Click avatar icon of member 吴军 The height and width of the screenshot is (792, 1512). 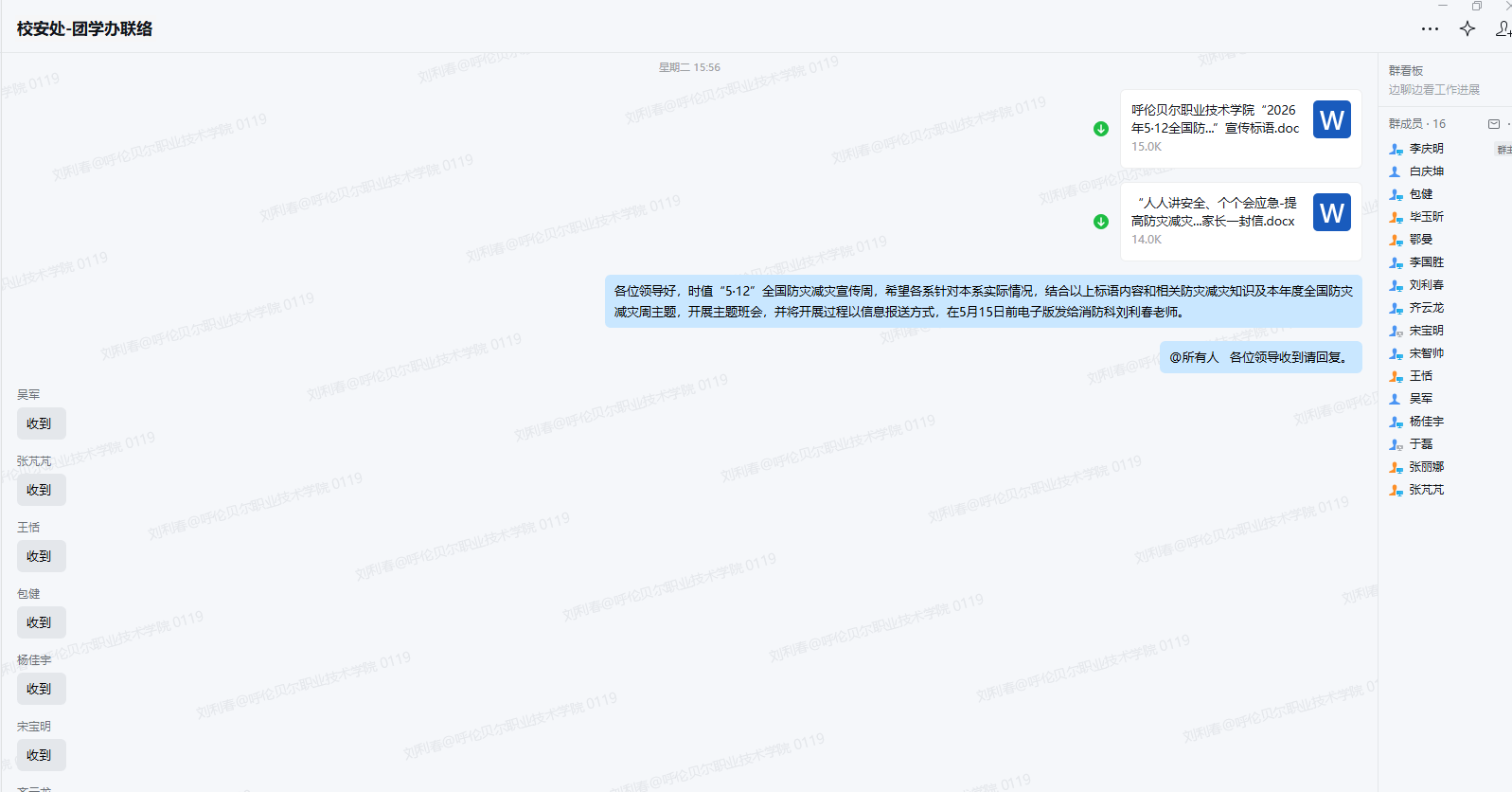[x=1396, y=399]
